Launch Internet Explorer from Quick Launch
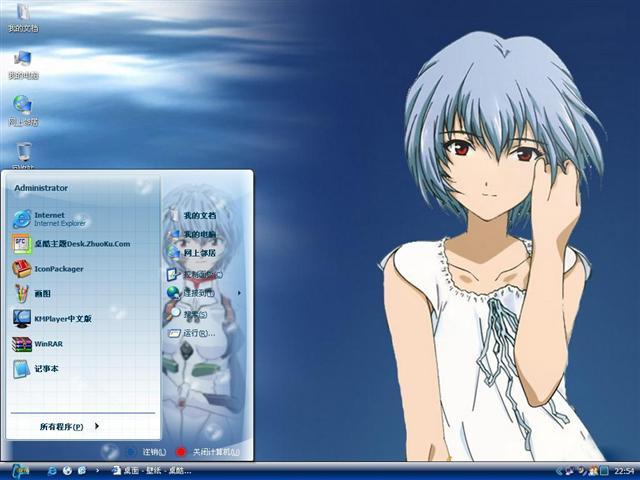This screenshot has height=480, width=640. click(52, 471)
